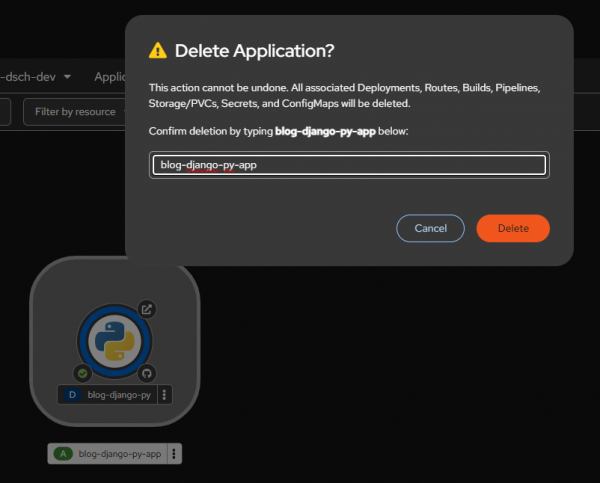Expand the Filter by resource dropdown

point(75,112)
